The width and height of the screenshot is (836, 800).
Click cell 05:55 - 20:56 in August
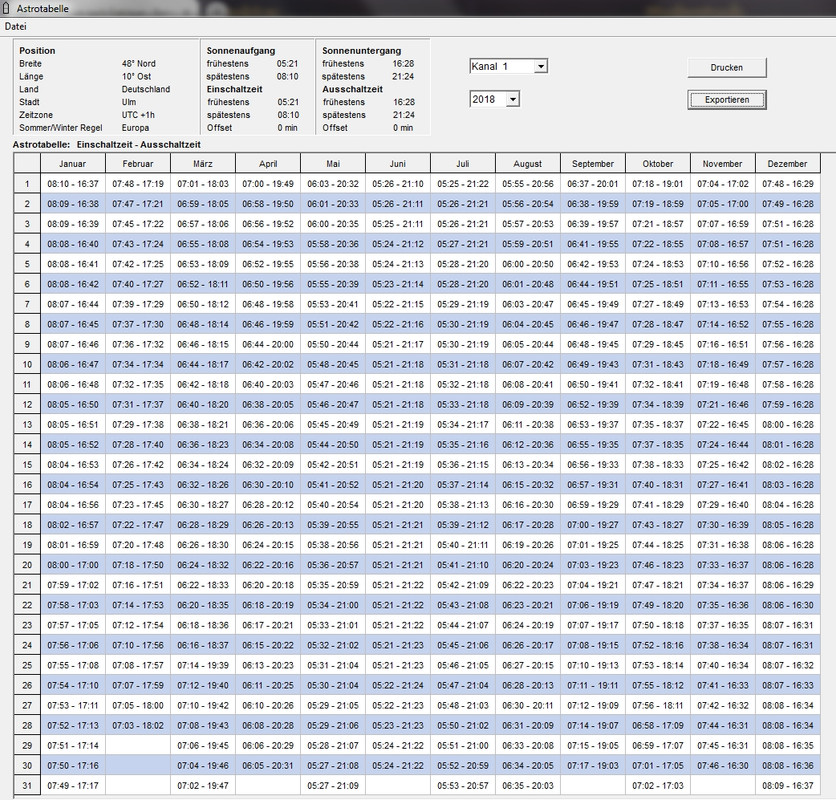tap(528, 184)
